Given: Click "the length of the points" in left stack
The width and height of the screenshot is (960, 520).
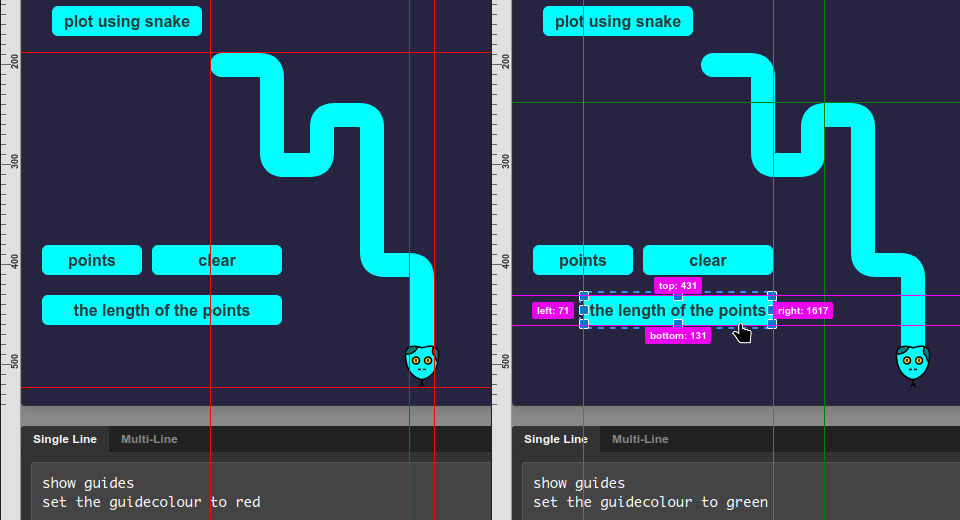Looking at the screenshot, I should (x=162, y=310).
